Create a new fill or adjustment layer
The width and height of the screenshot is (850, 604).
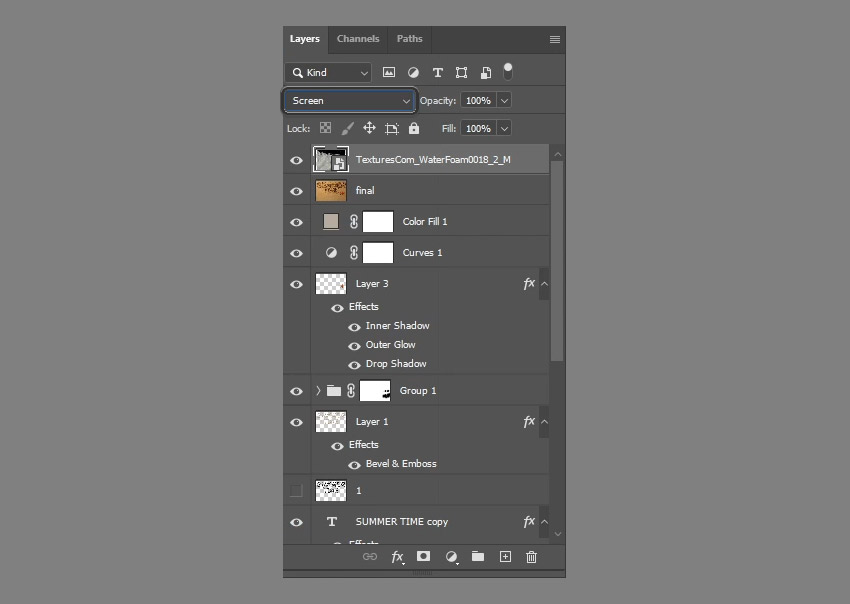click(450, 557)
